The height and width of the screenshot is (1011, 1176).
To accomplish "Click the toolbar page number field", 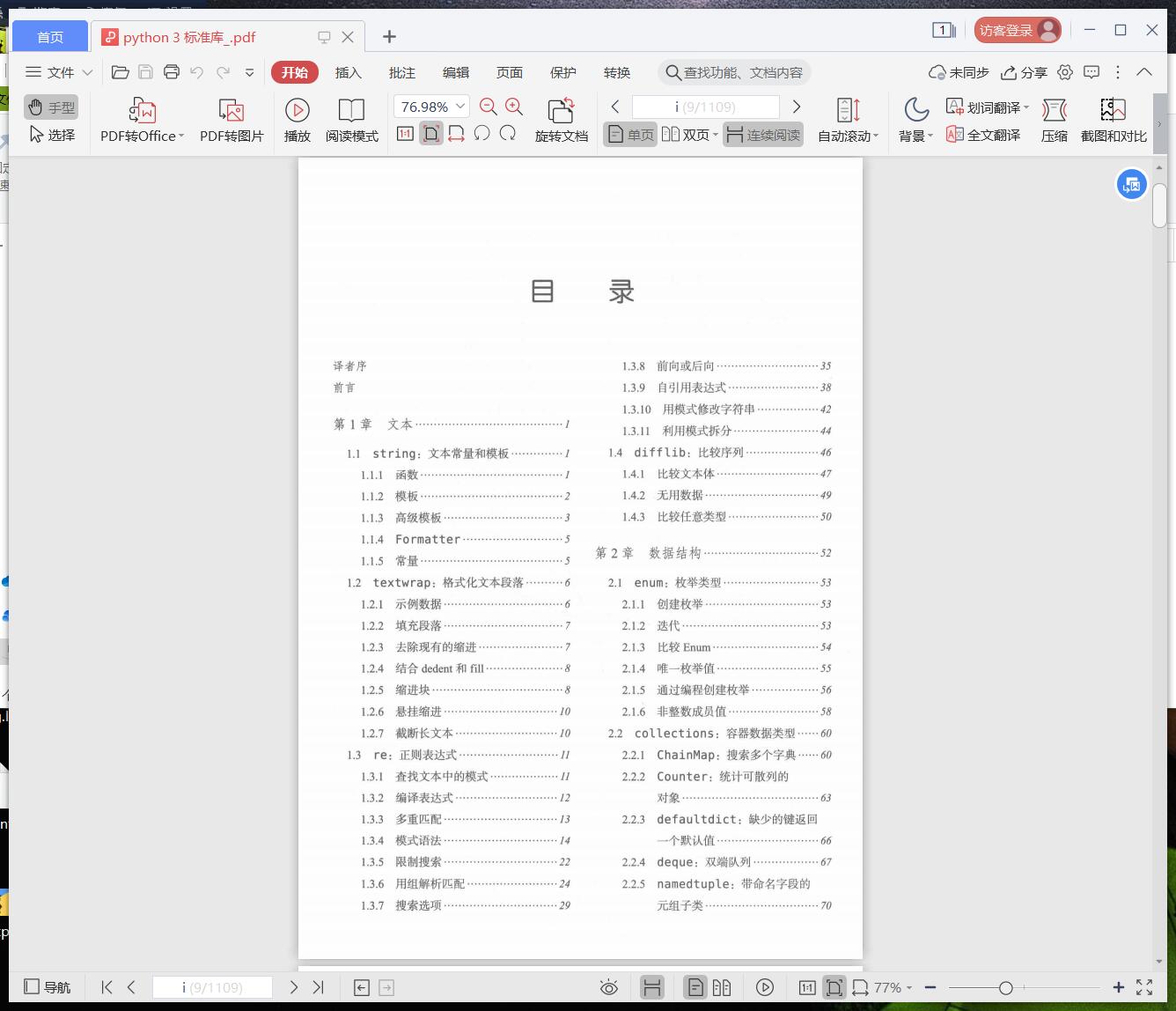I will point(705,107).
